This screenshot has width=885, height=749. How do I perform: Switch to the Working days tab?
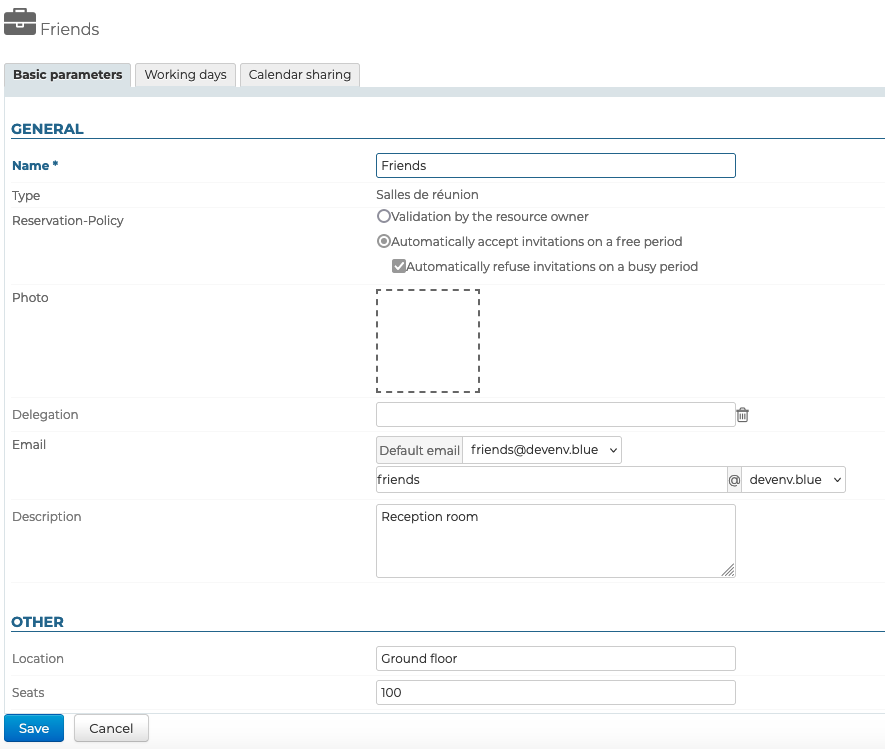pyautogui.click(x=185, y=75)
